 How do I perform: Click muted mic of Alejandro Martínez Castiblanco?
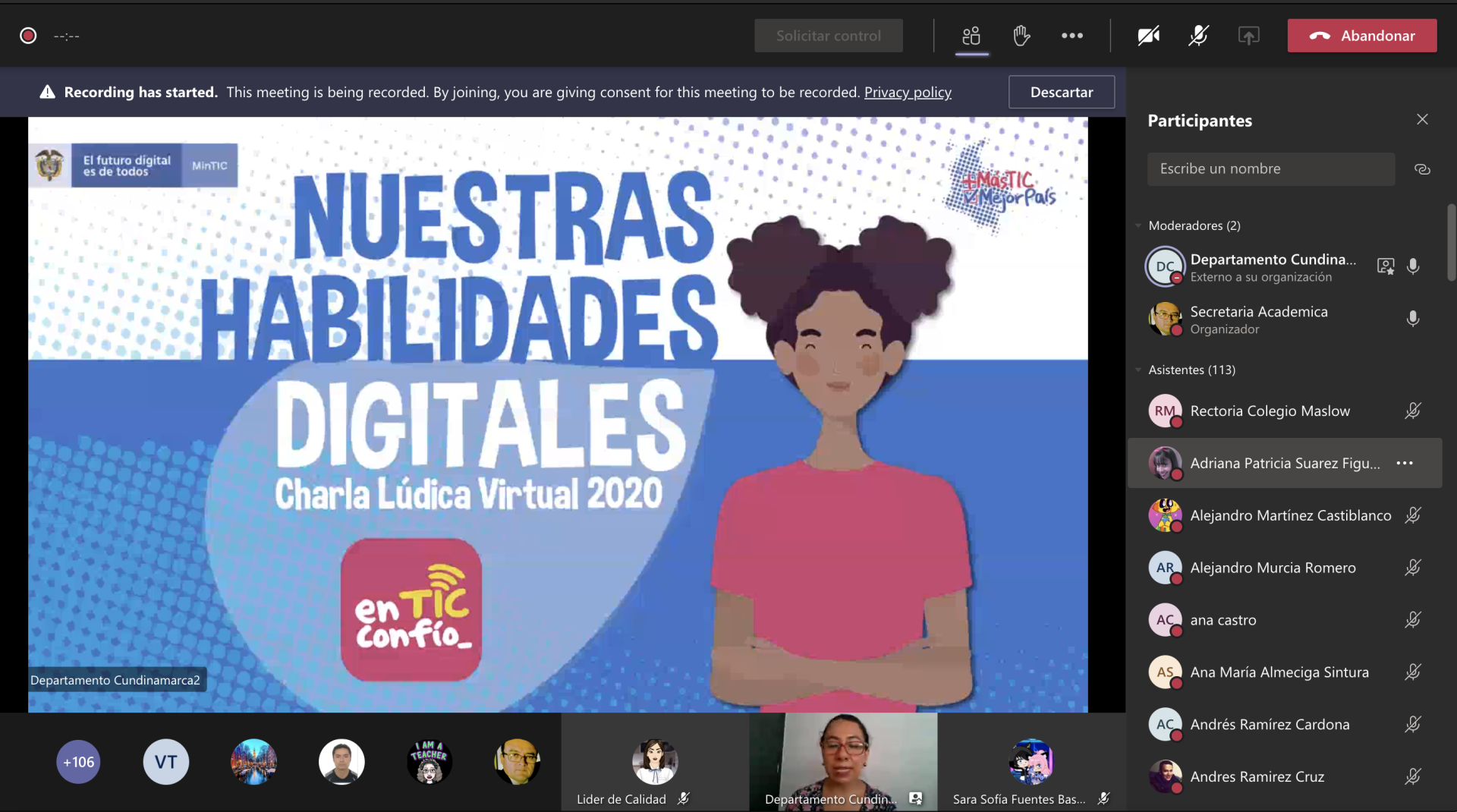click(1413, 515)
